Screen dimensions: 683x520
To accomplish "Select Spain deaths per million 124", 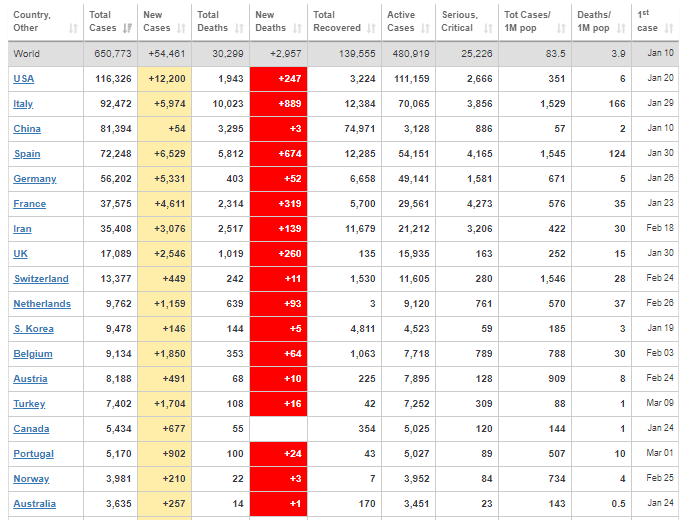I will (617, 154).
